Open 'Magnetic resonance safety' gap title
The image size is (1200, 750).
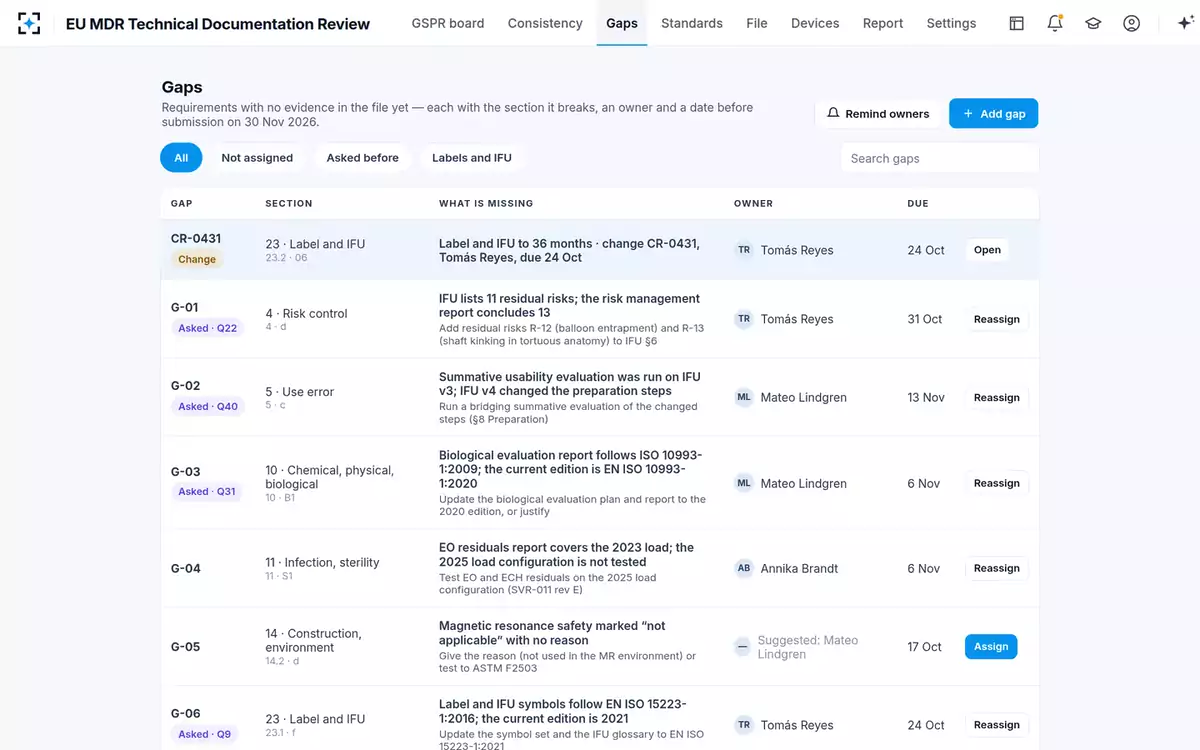pos(552,633)
